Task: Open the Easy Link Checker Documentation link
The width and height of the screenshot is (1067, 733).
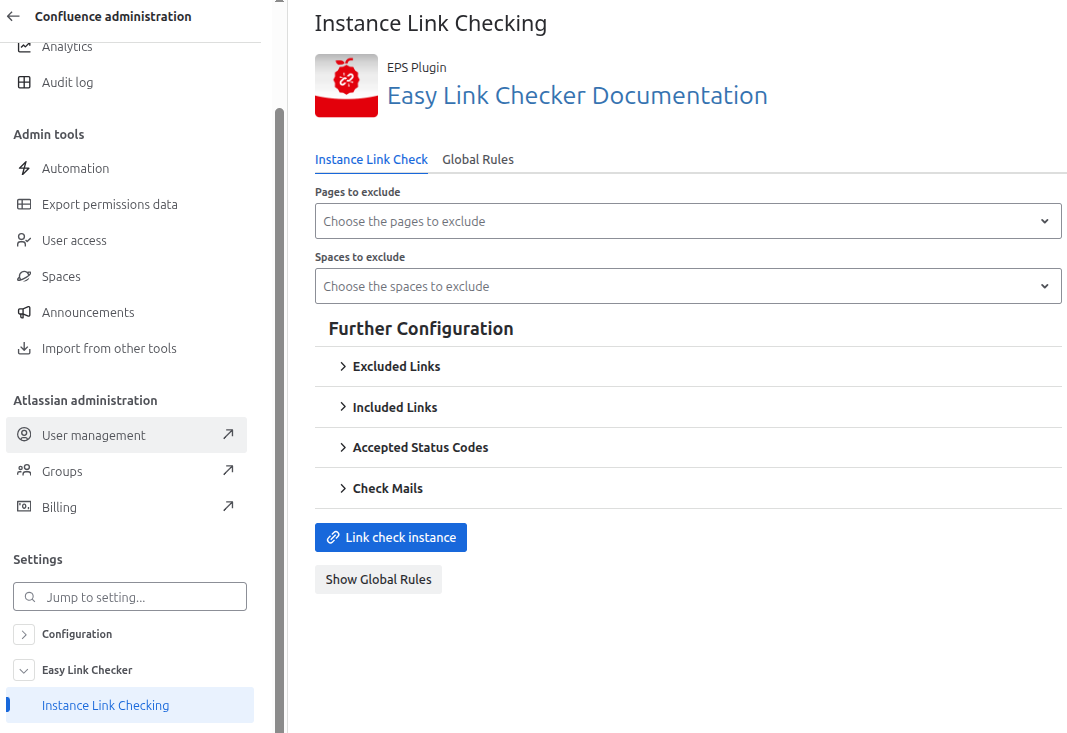Action: [x=577, y=95]
